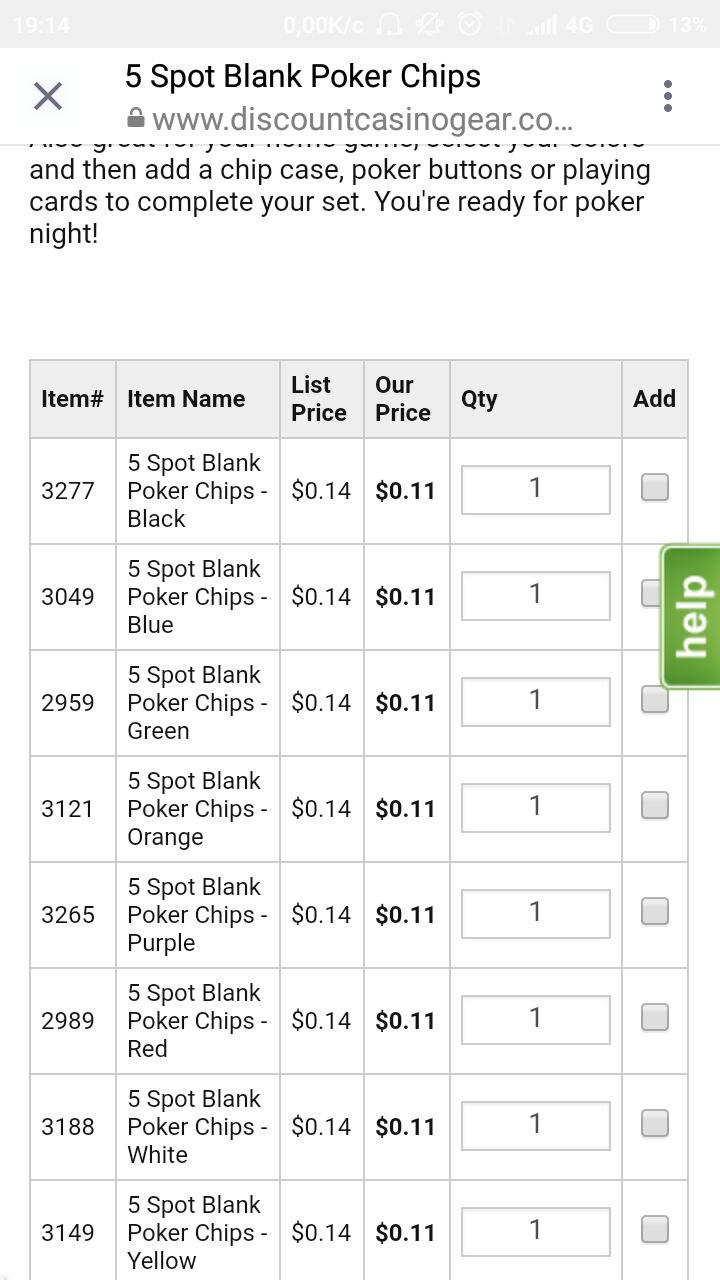Tap the discountcasinogear URL text
720x1280 pixels.
[363, 120]
